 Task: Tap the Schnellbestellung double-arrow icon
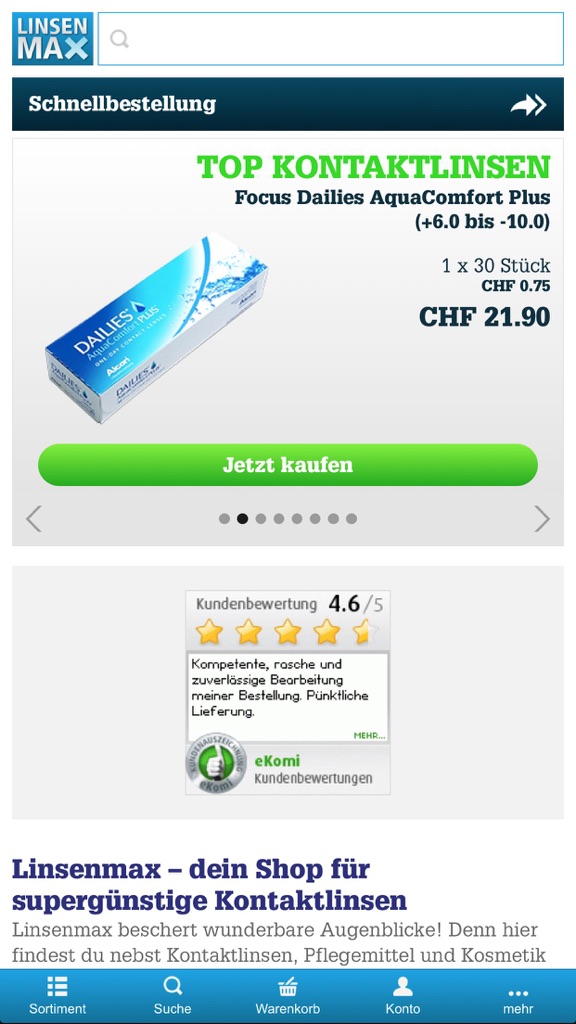tap(528, 104)
